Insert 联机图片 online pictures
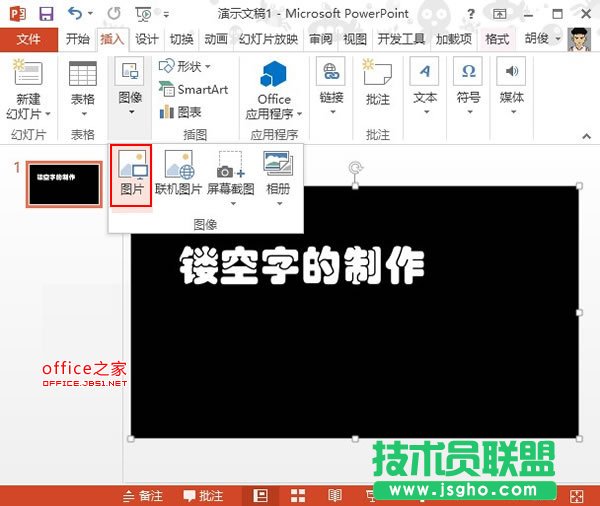Viewport: 600px width, 506px height. click(x=178, y=173)
